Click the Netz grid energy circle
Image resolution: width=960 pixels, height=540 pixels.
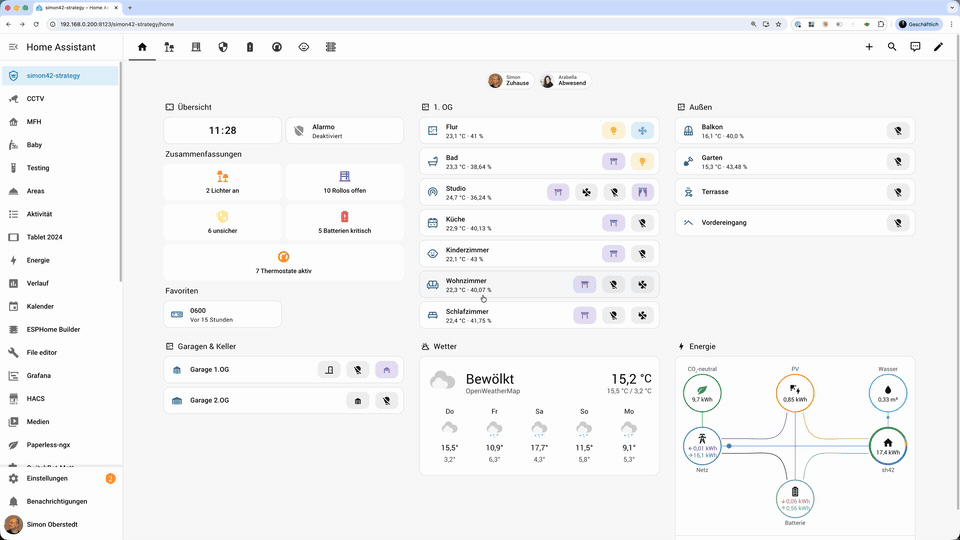pyautogui.click(x=702, y=446)
